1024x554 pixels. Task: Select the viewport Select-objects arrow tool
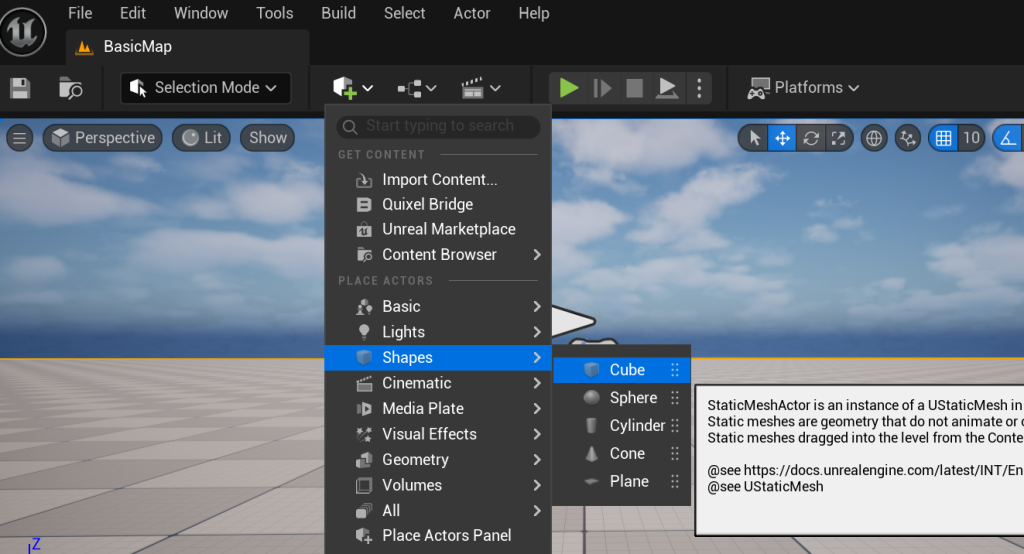pos(754,138)
